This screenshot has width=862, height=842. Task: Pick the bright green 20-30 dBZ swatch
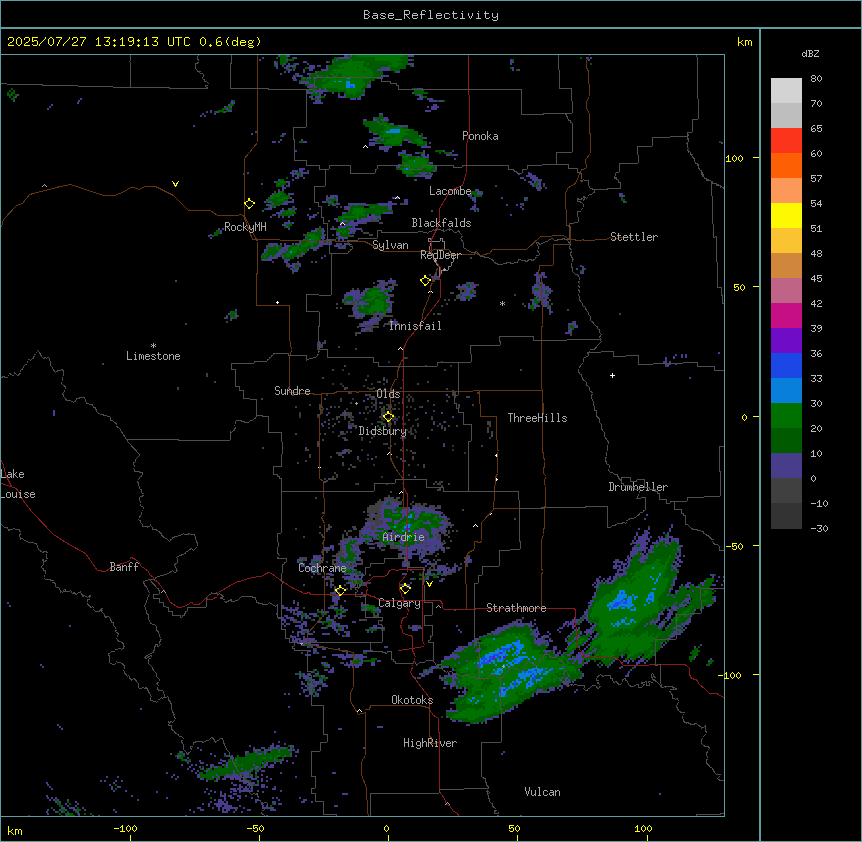[x=786, y=416]
